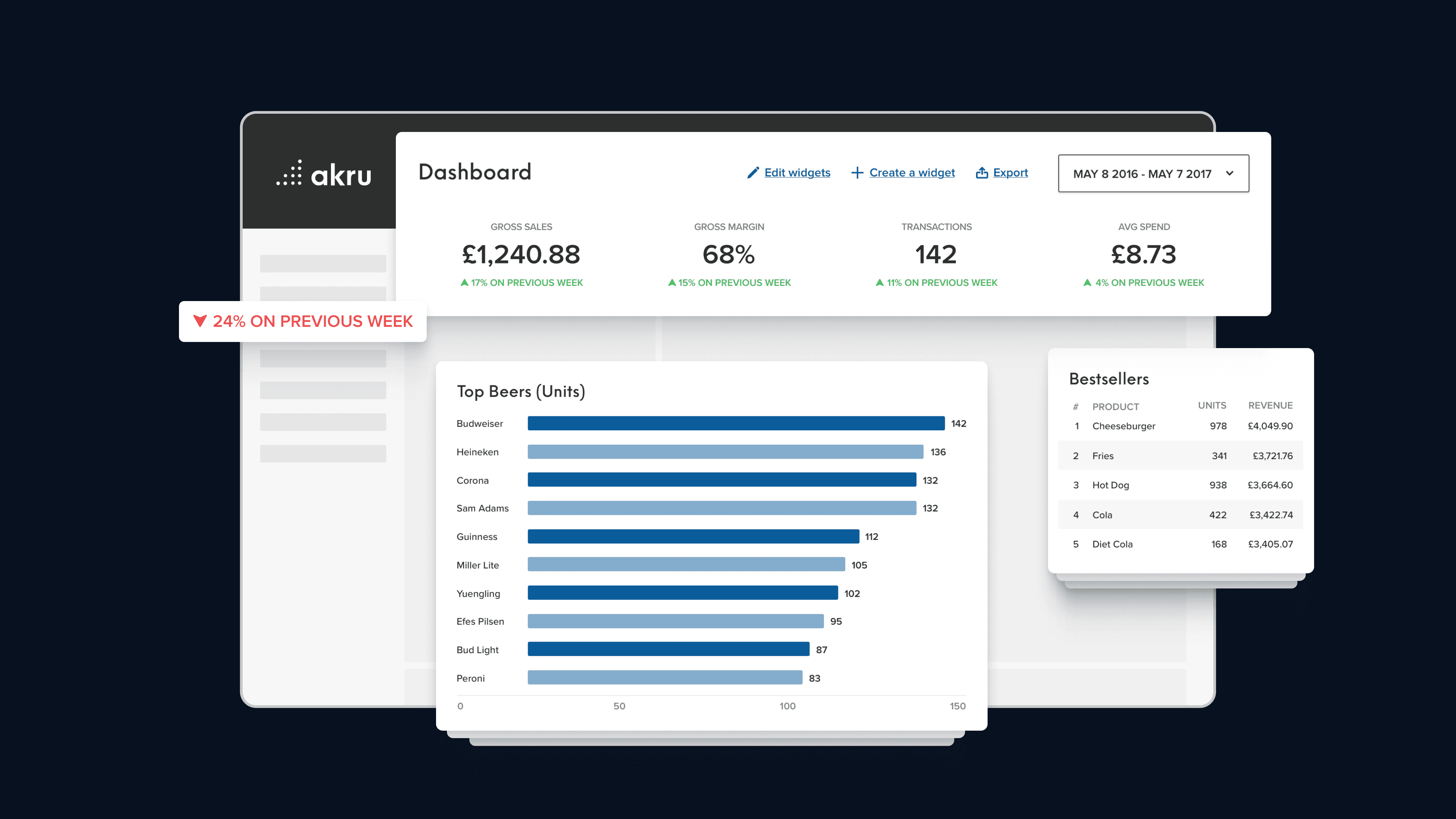1456x819 pixels.
Task: Select the Fries row in Bestsellers
Action: 1180,455
